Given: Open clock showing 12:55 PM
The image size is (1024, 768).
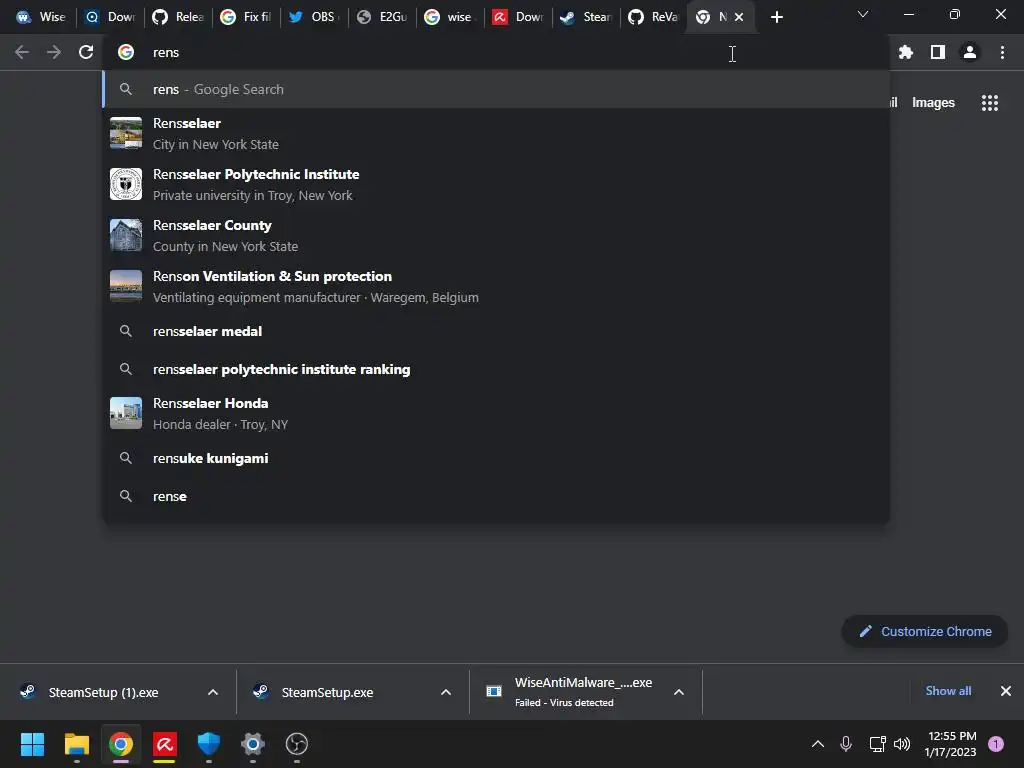Looking at the screenshot, I should pyautogui.click(x=951, y=744).
